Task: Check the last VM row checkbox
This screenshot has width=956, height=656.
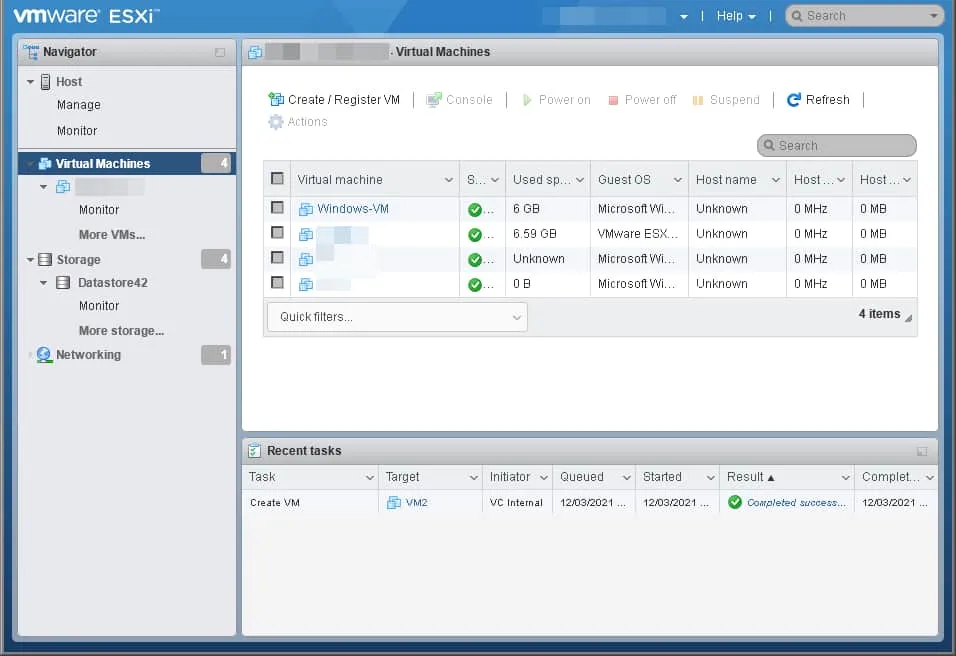Action: (277, 284)
